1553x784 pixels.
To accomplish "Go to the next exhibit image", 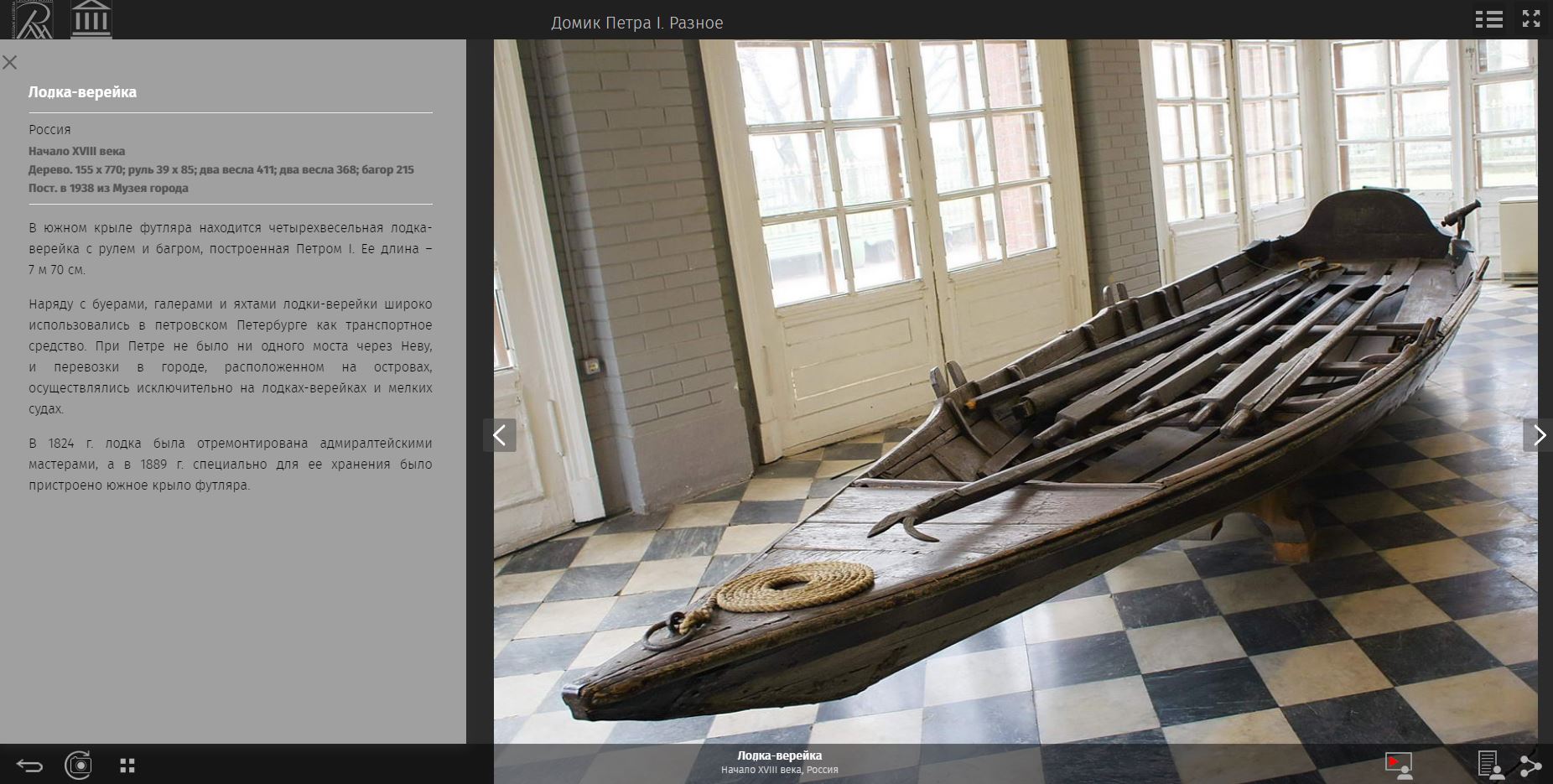I will [x=1538, y=435].
